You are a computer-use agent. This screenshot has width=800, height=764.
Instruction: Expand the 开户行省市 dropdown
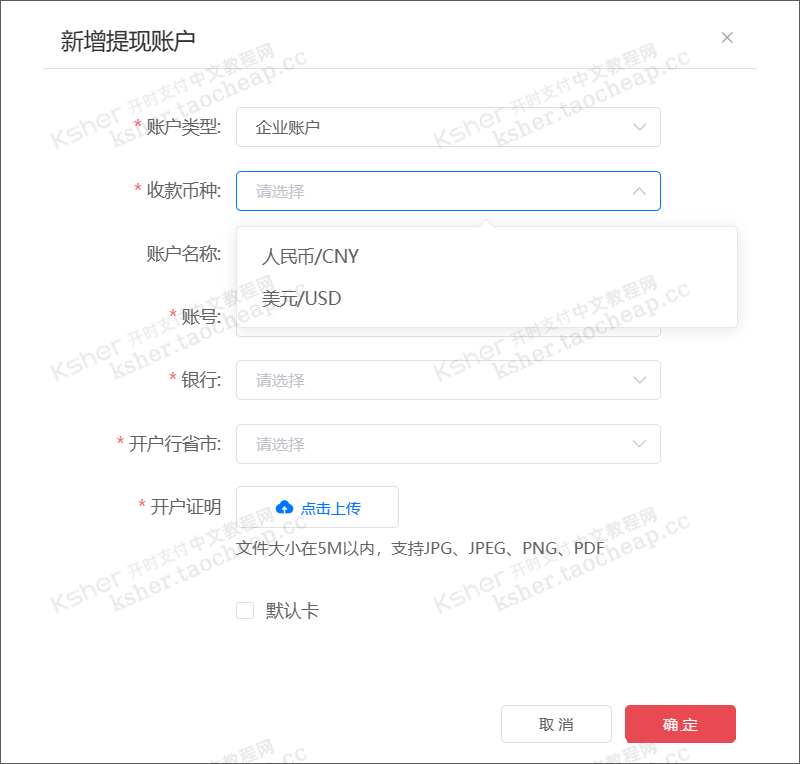coord(448,443)
